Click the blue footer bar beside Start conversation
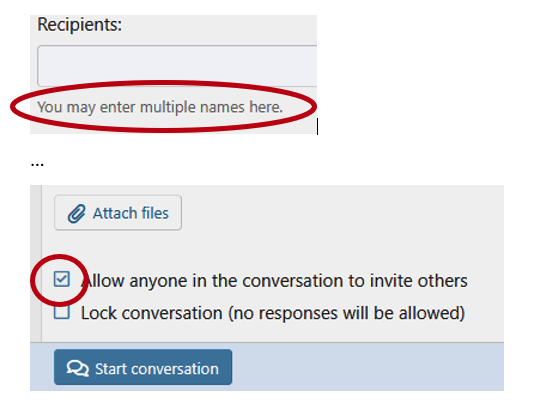The height and width of the screenshot is (410, 552). (366, 367)
